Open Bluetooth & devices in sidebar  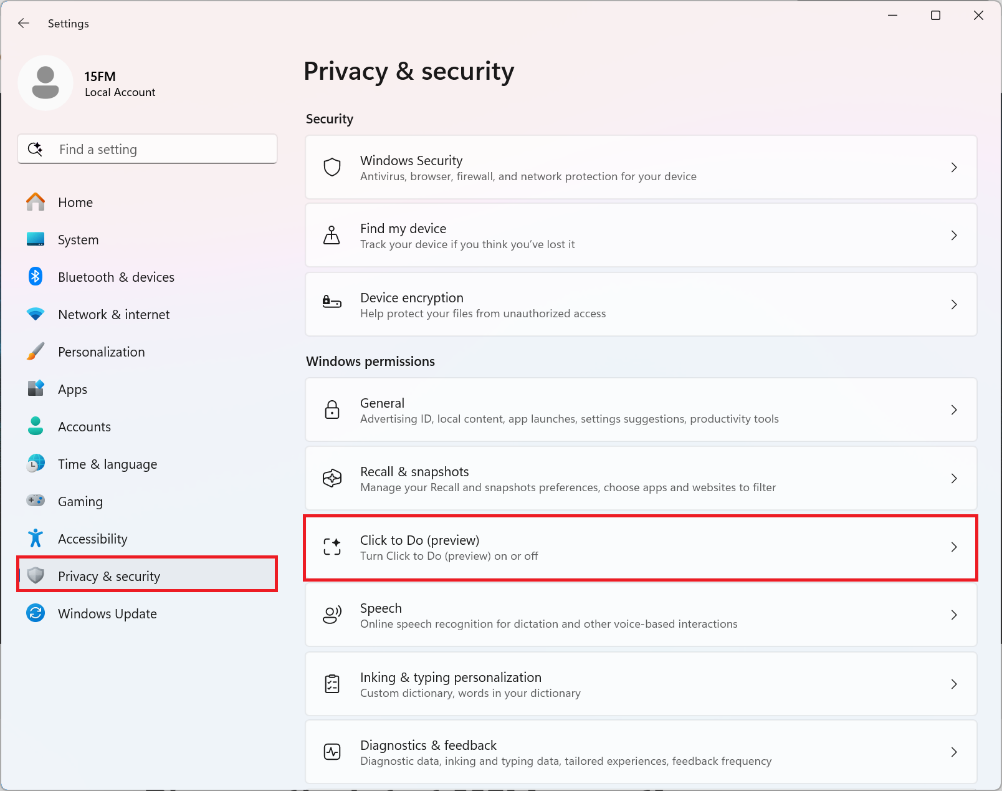(x=116, y=277)
